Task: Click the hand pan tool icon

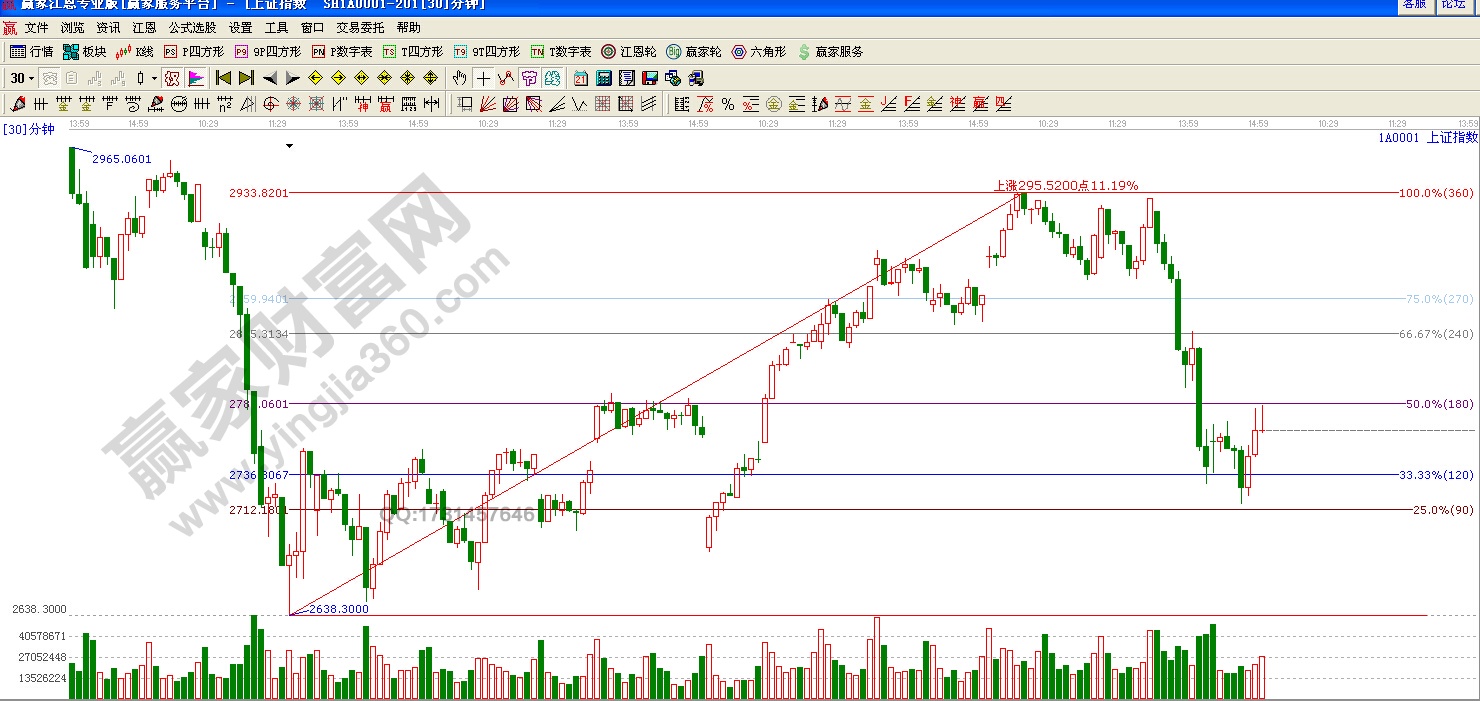Action: [459, 78]
